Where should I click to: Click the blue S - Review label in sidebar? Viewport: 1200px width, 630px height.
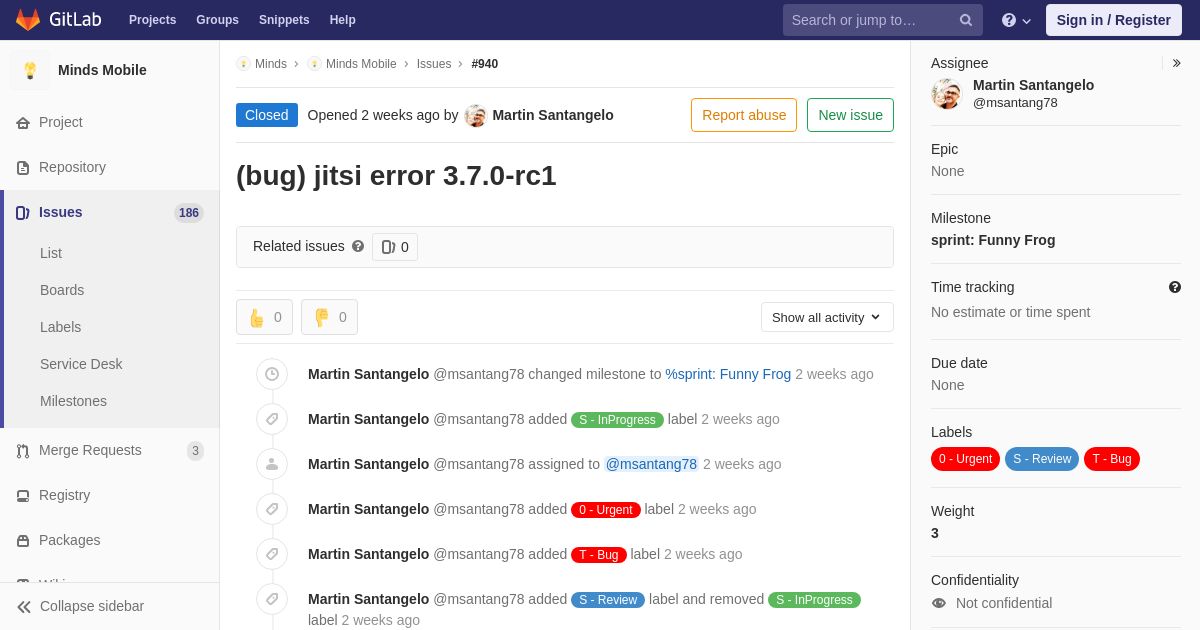pos(1042,459)
